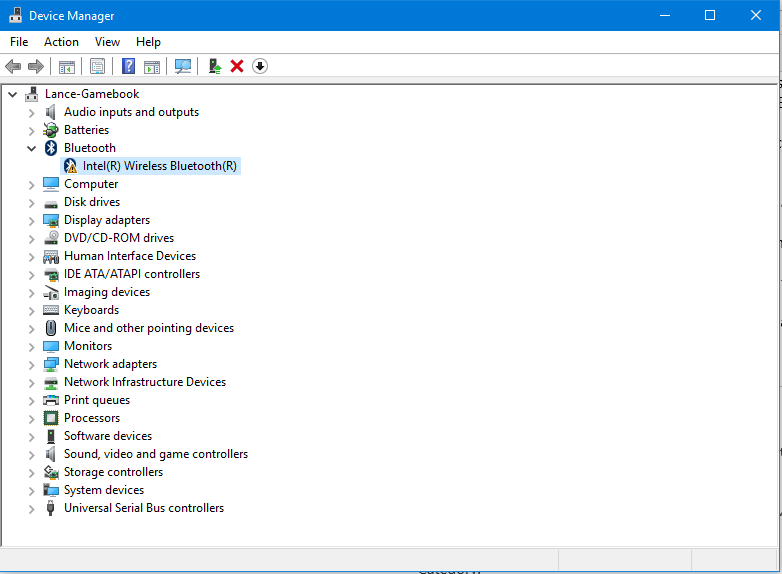
Task: Click the Print queues printer icon
Action: click(51, 400)
